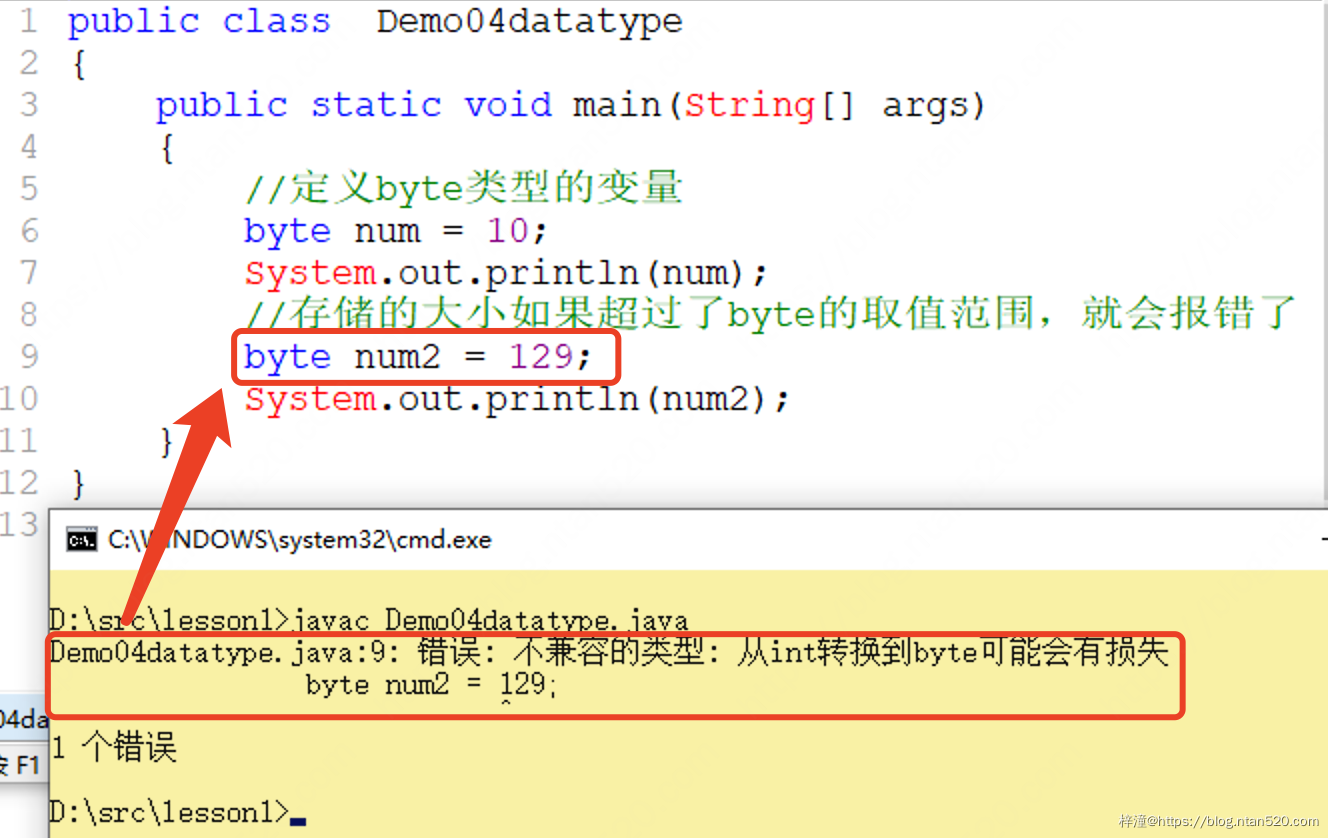
Task: Click the last 'D:\src\lesson1>' prompt in cmd
Action: (169, 812)
